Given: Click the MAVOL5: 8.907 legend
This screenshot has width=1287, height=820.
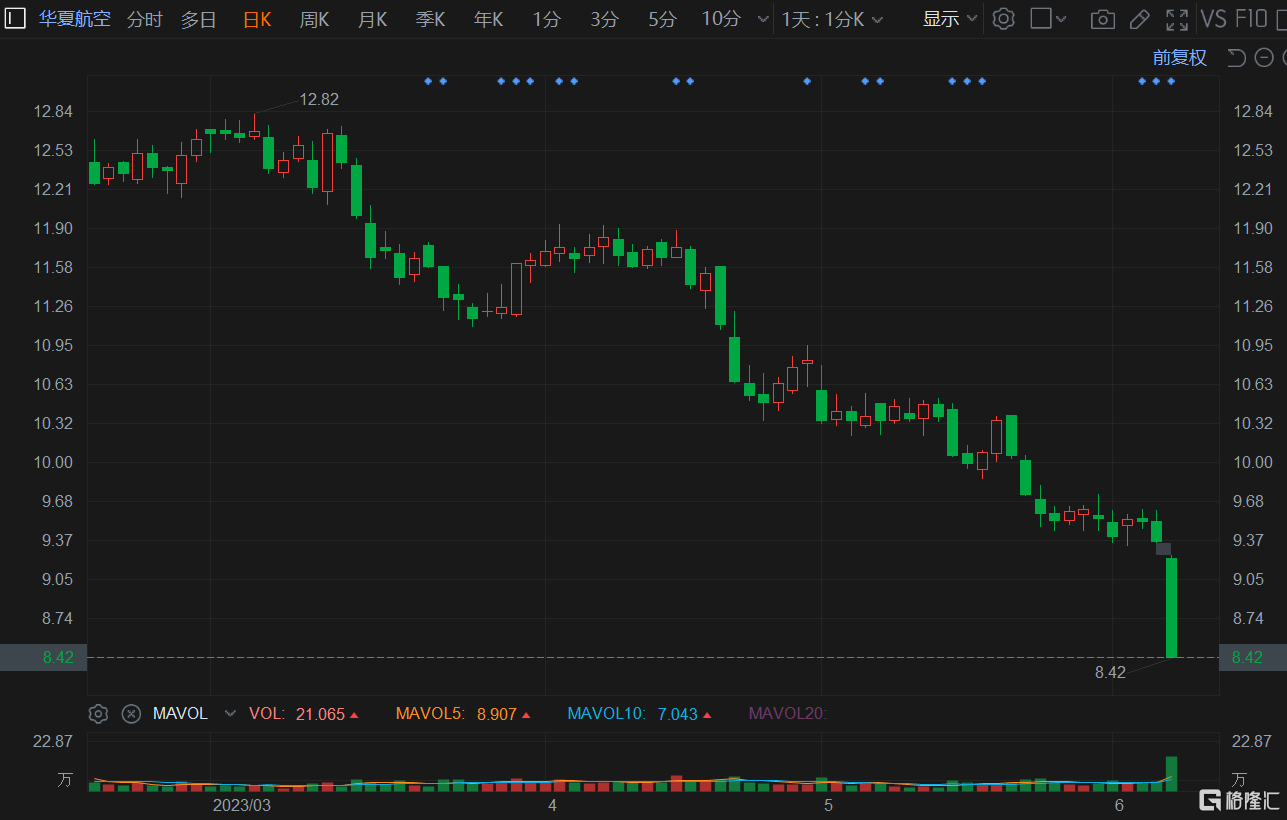Looking at the screenshot, I should (x=464, y=714).
